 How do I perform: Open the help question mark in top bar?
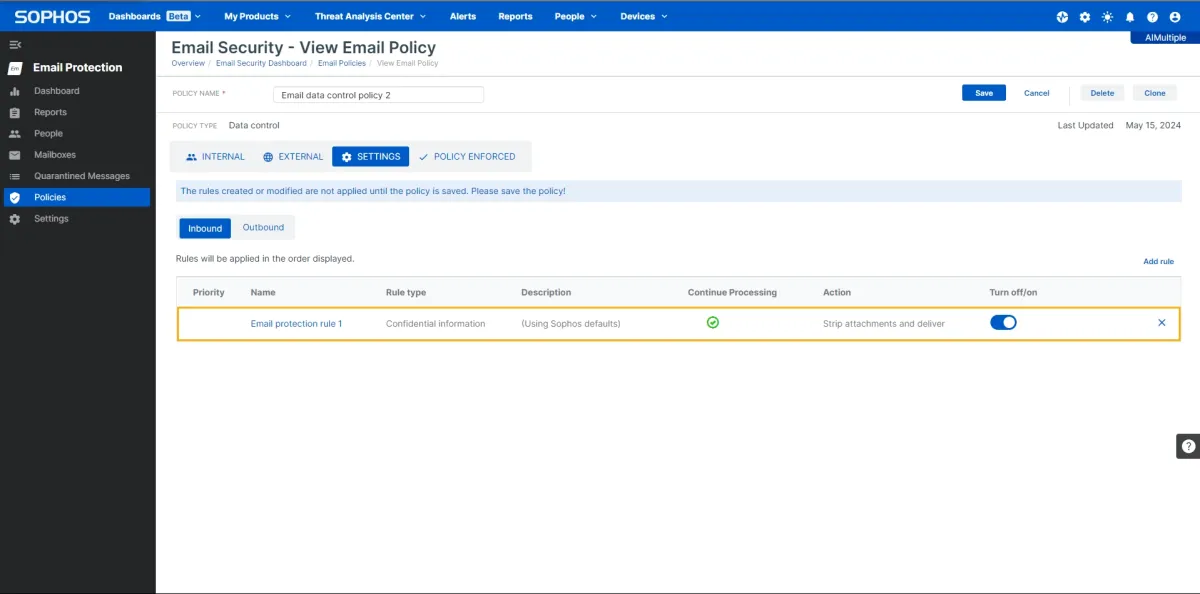(1152, 17)
